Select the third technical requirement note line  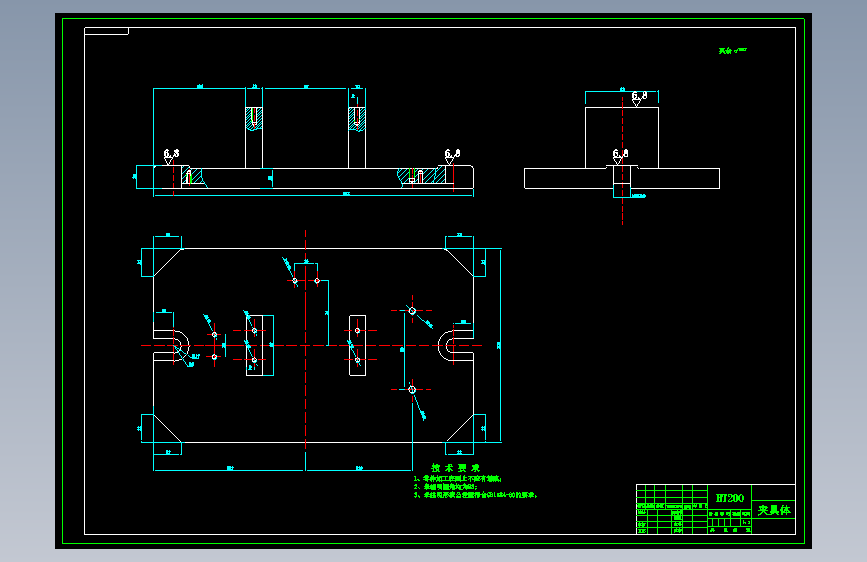[476, 495]
